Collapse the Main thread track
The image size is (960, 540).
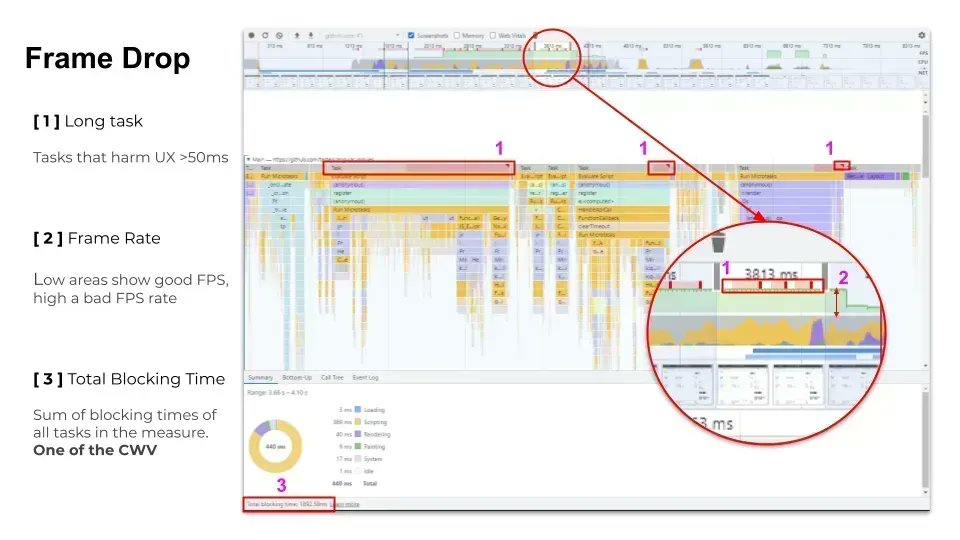248,159
